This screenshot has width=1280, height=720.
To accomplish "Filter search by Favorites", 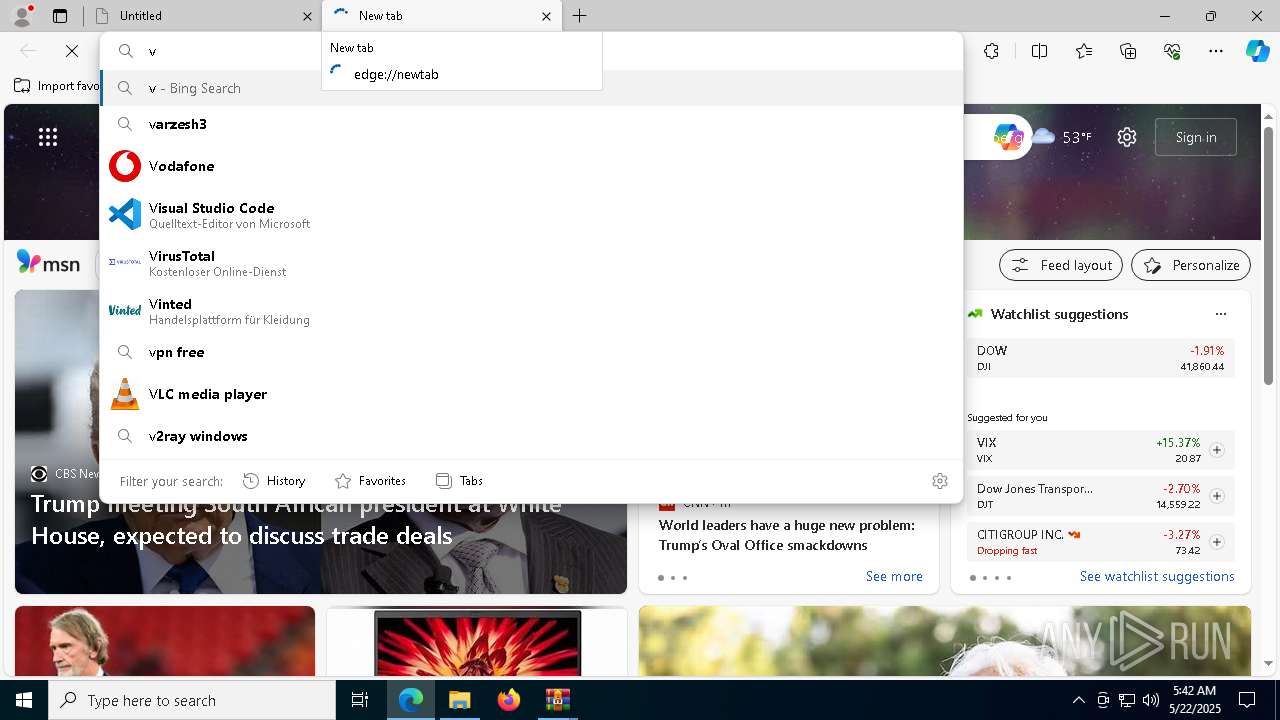I will point(370,481).
